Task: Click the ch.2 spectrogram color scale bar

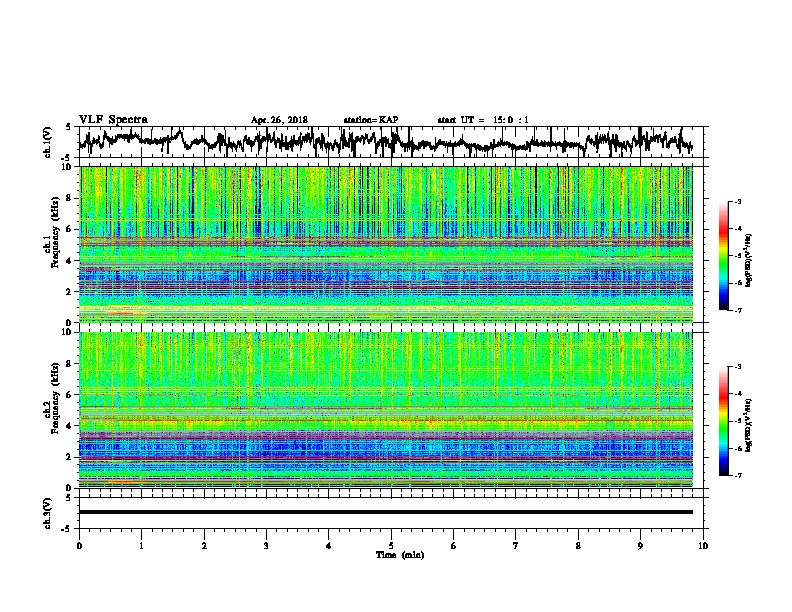Action: coord(724,421)
